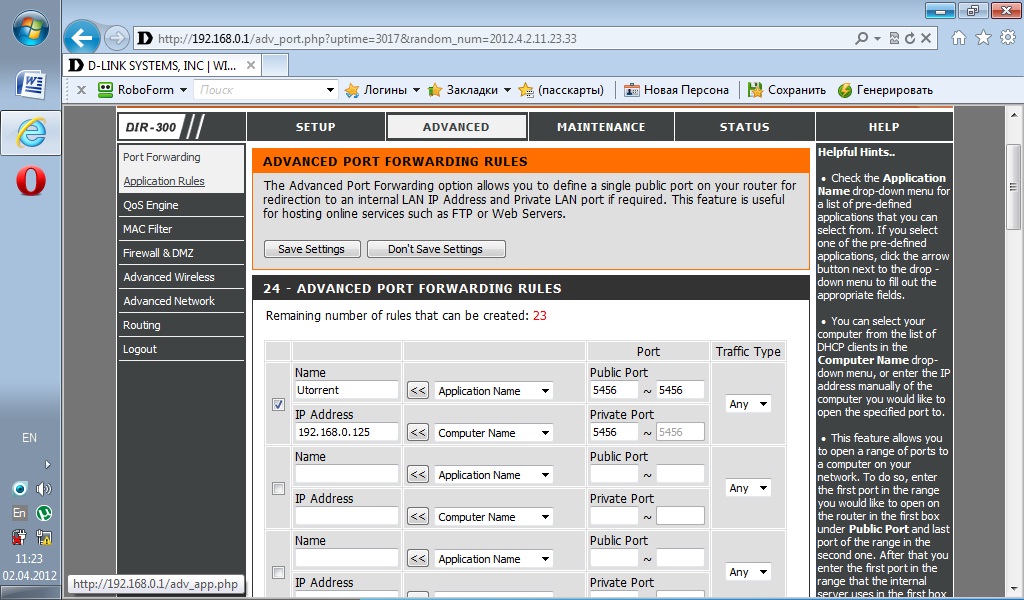1024x600 pixels.
Task: Click the RoboForm logo icon
Action: coord(105,89)
